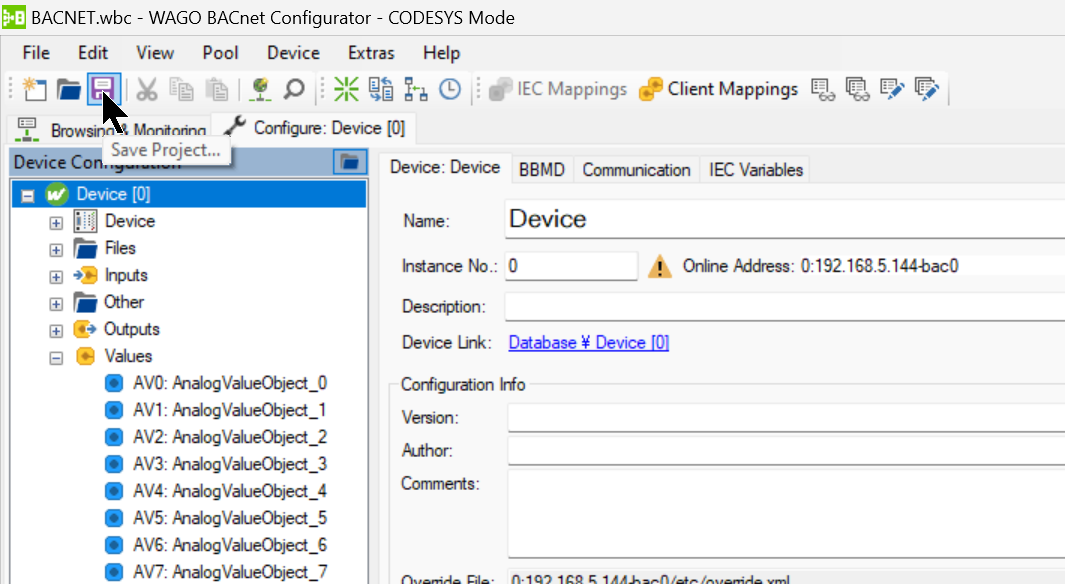Switch to the BBMD tab
This screenshot has height=584, width=1065.
click(542, 170)
